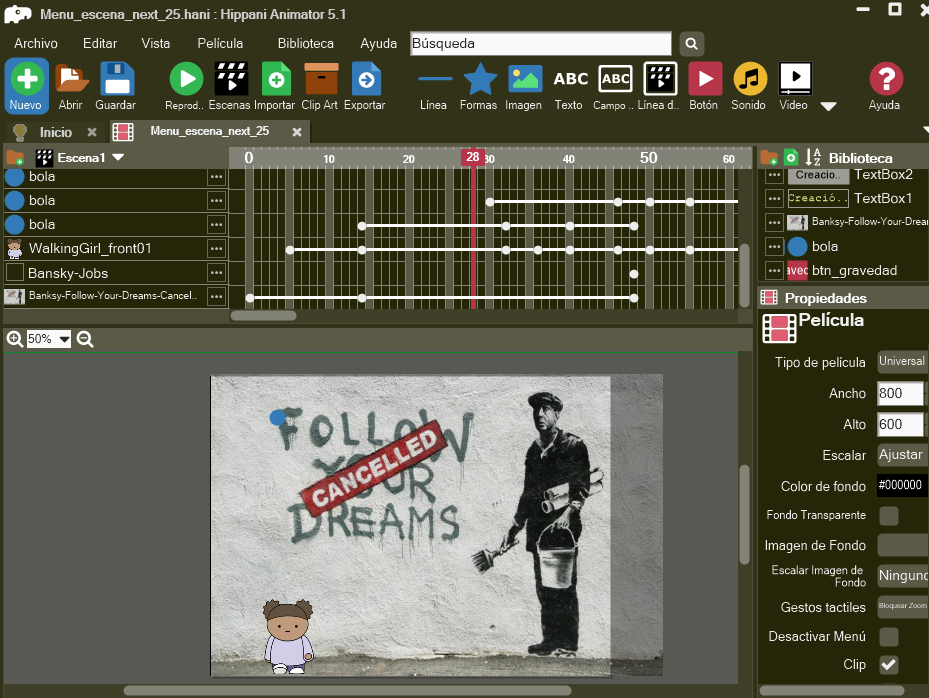This screenshot has height=698, width=929.
Task: Open options for Bansky-Jobs layer
Action: [216, 273]
